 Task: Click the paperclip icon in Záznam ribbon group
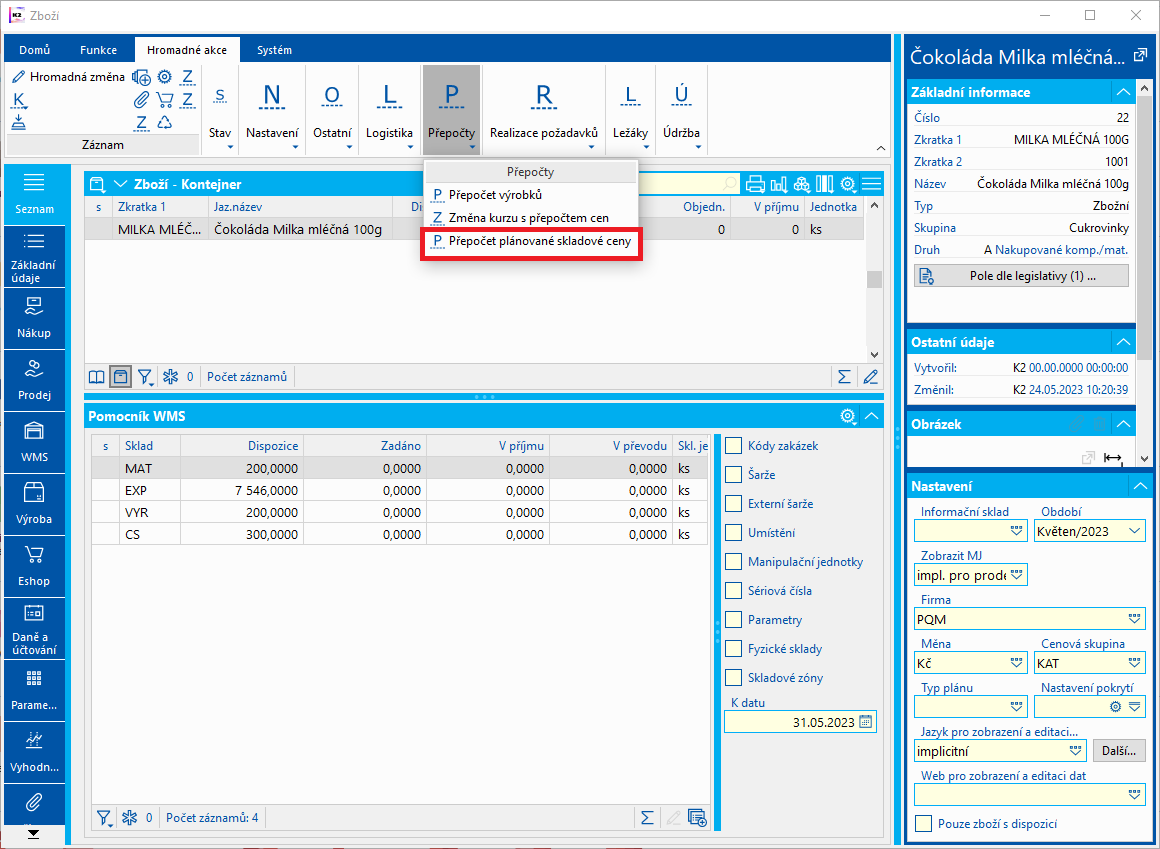[141, 99]
